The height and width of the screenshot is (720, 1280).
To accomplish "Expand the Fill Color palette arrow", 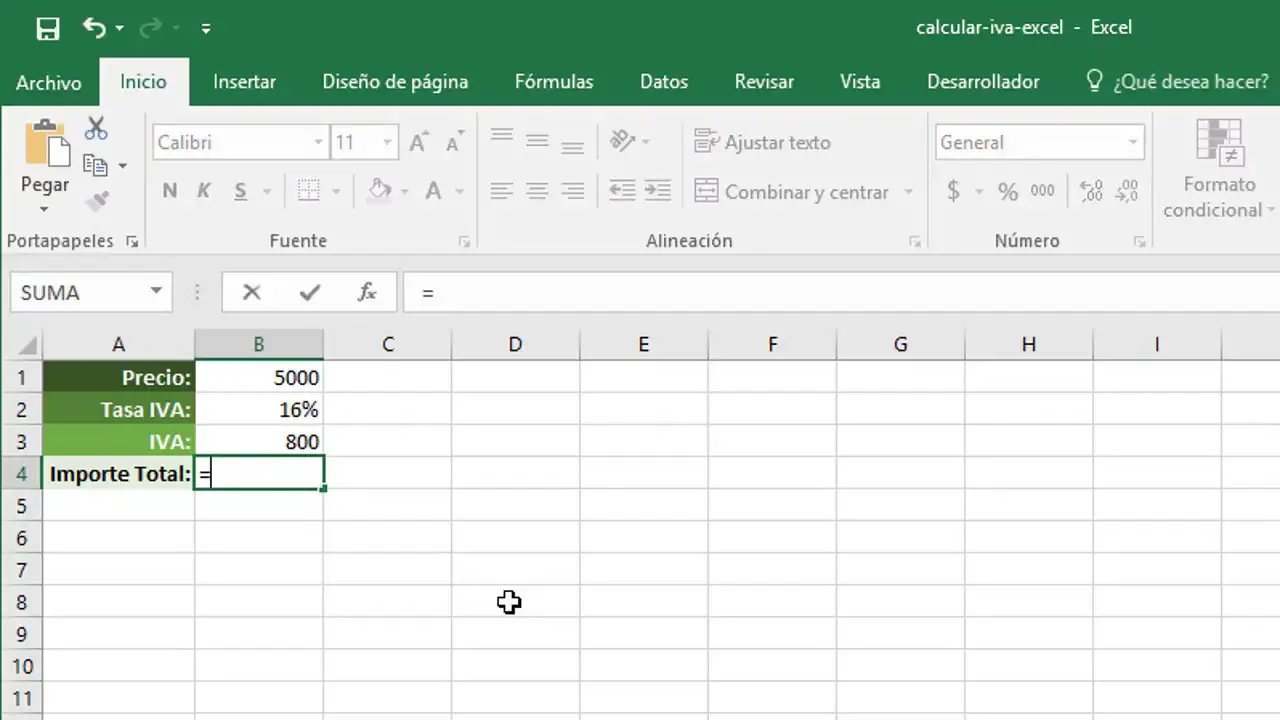I will [x=405, y=191].
